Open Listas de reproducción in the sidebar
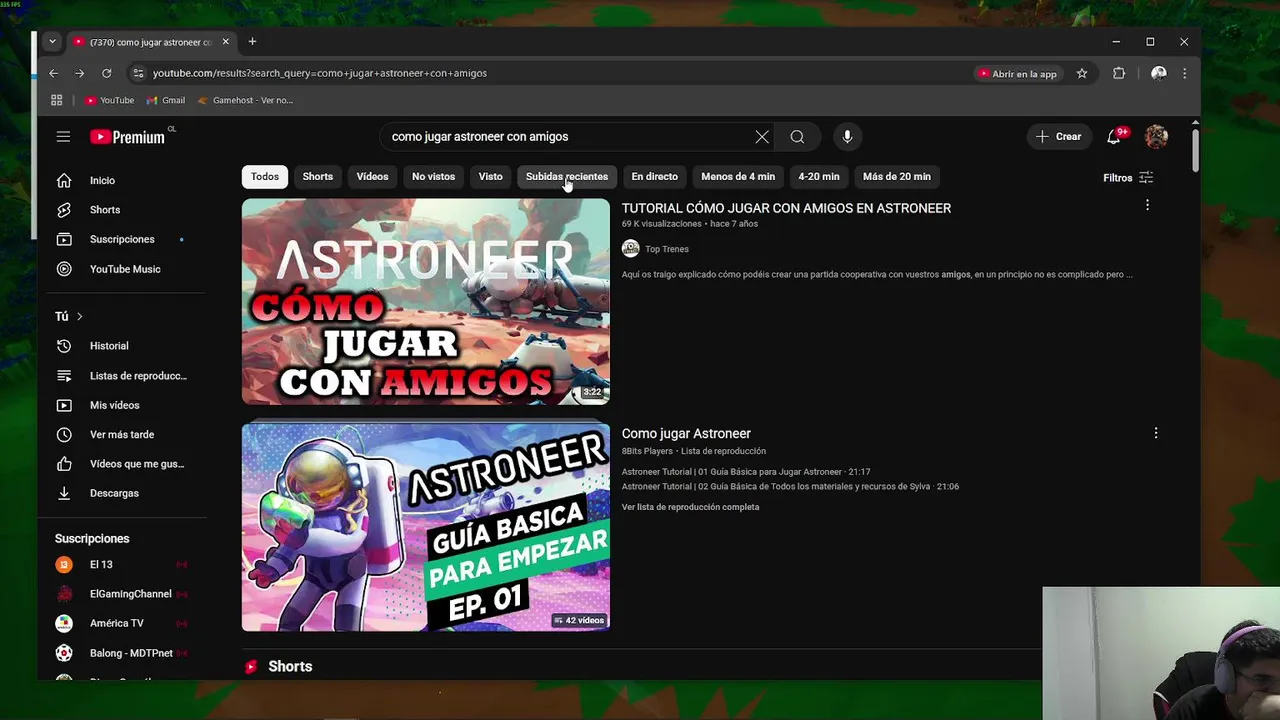 (x=137, y=376)
